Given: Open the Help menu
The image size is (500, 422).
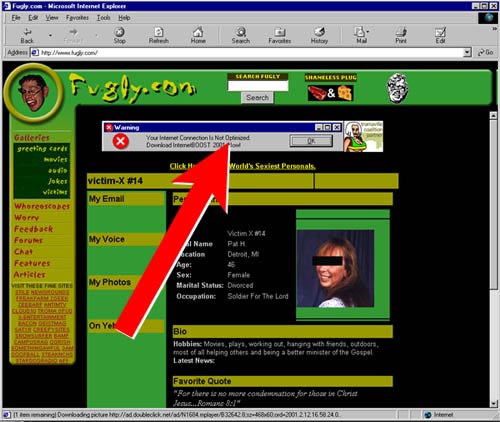Looking at the screenshot, I should (x=124, y=18).
